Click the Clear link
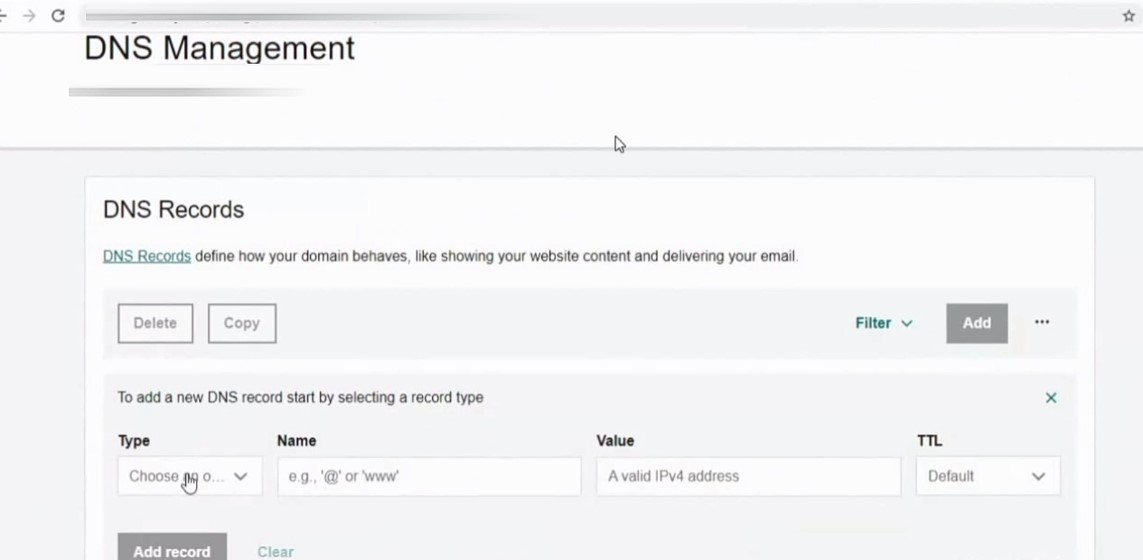 point(276,552)
